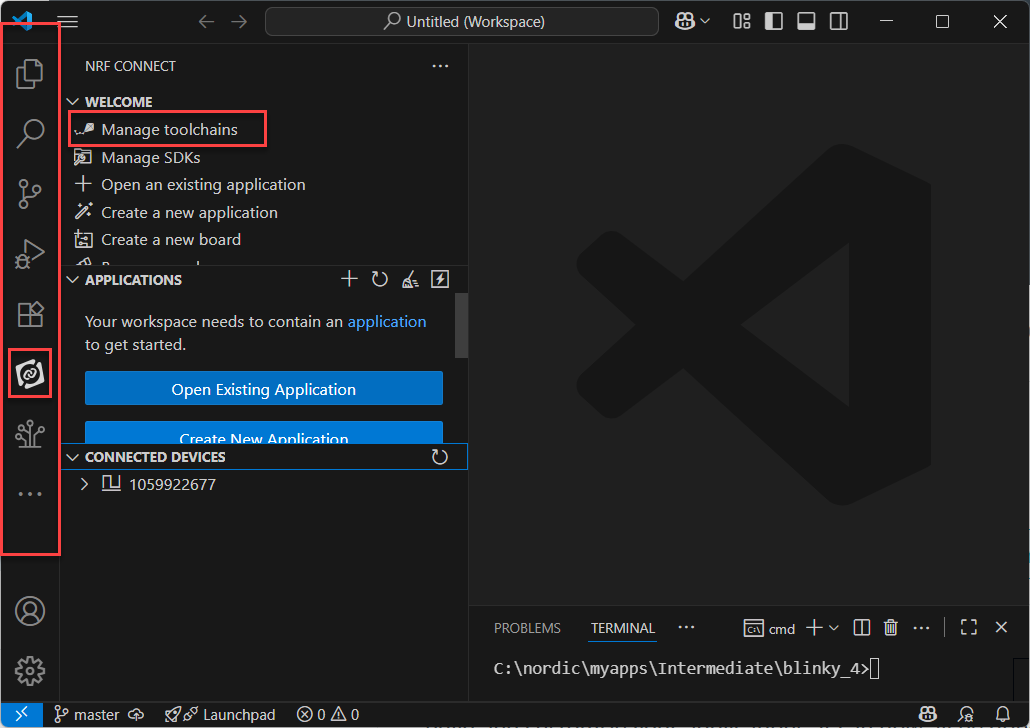Screen dimensions: 1030x728
Task: Open the new terminal profile dropdown arrow
Action: pos(834,628)
